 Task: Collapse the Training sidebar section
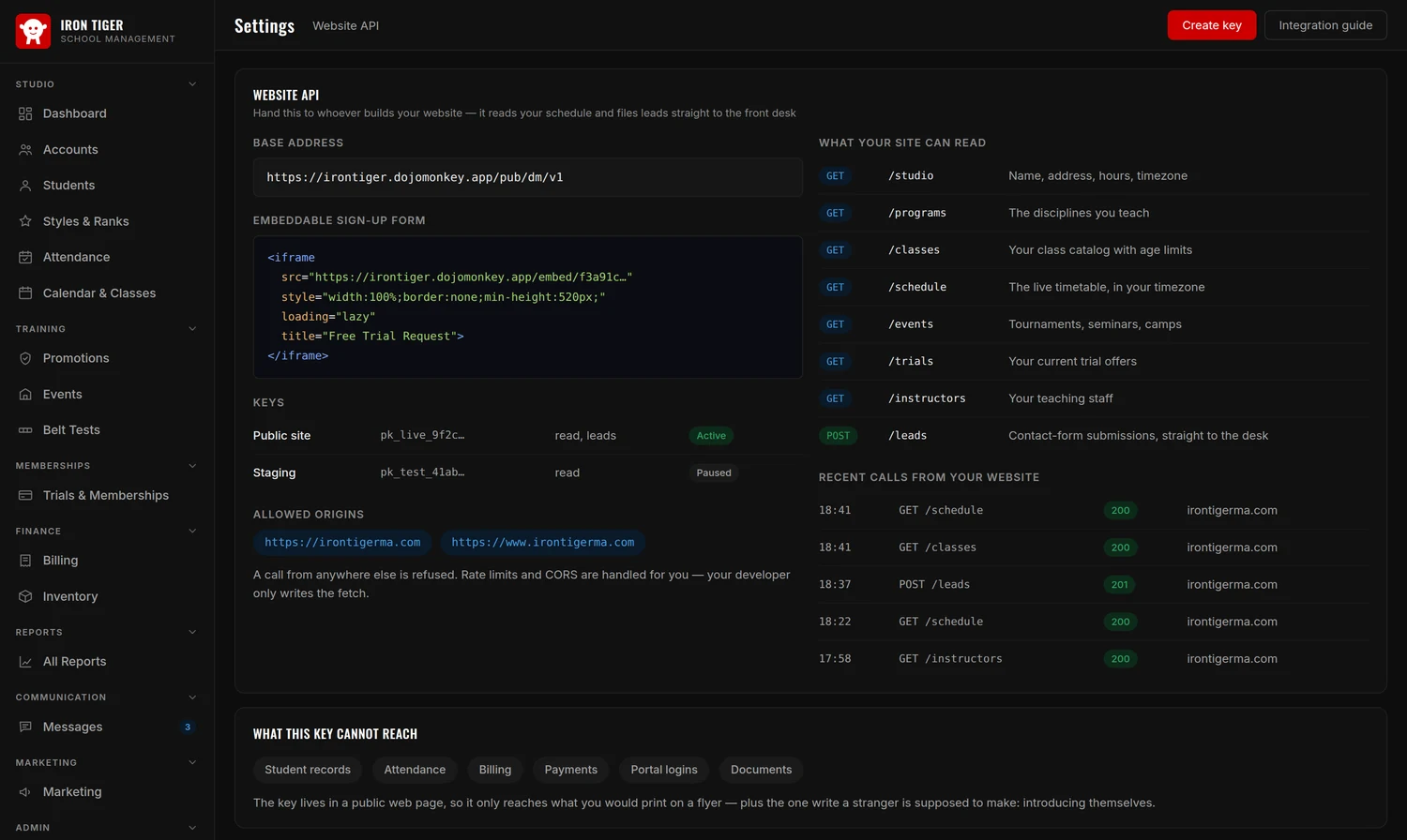tap(192, 329)
